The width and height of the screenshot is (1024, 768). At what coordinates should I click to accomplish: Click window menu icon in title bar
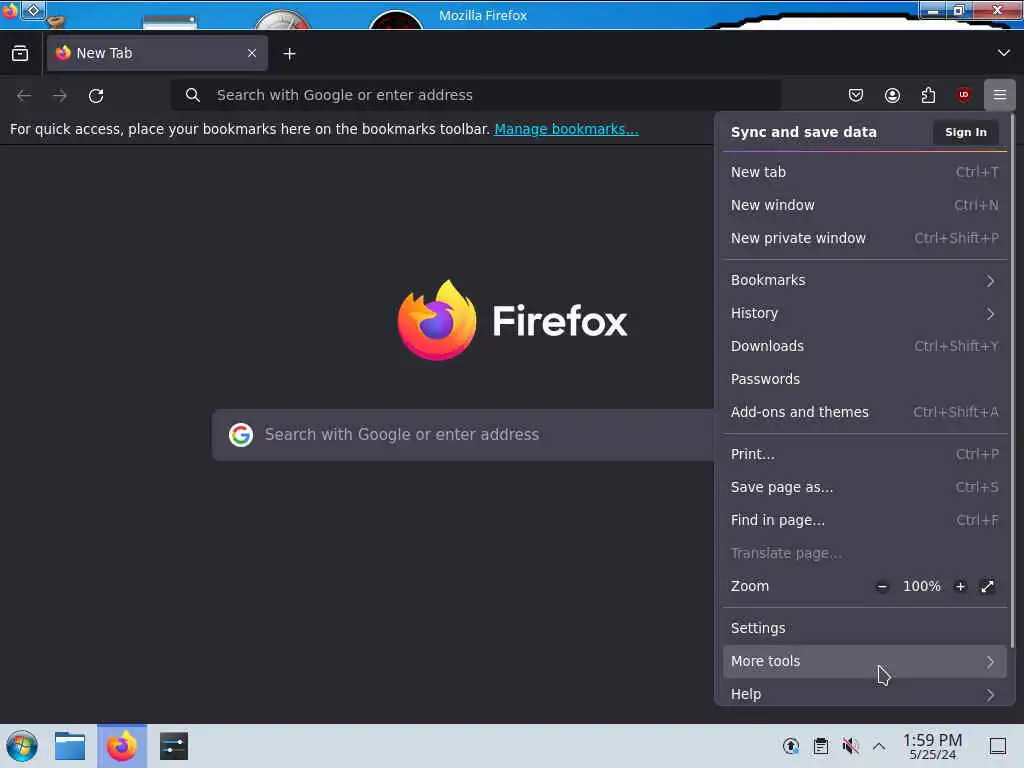pos(10,10)
